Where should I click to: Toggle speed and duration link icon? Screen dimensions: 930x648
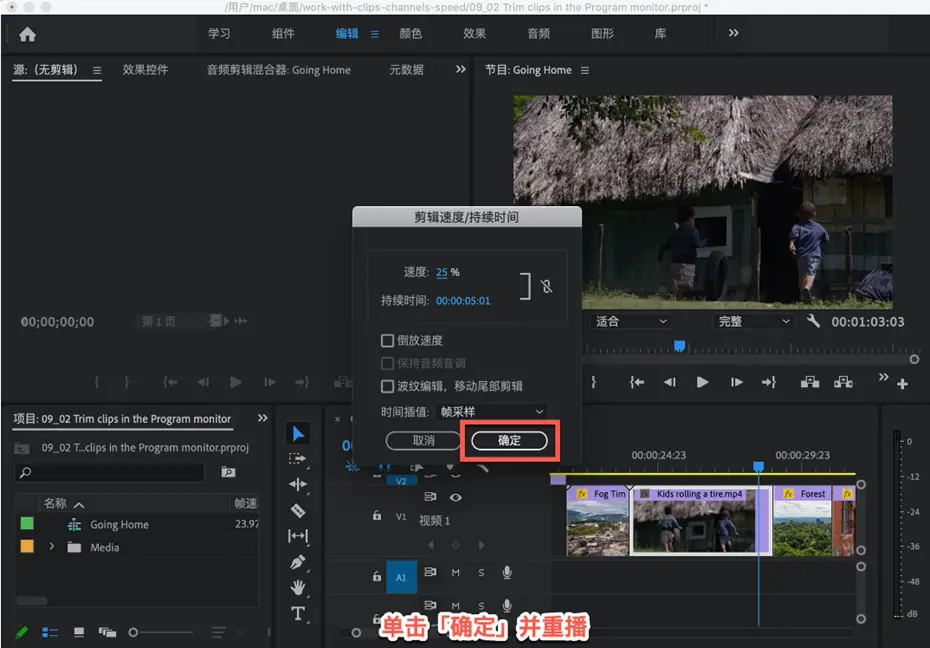click(546, 286)
